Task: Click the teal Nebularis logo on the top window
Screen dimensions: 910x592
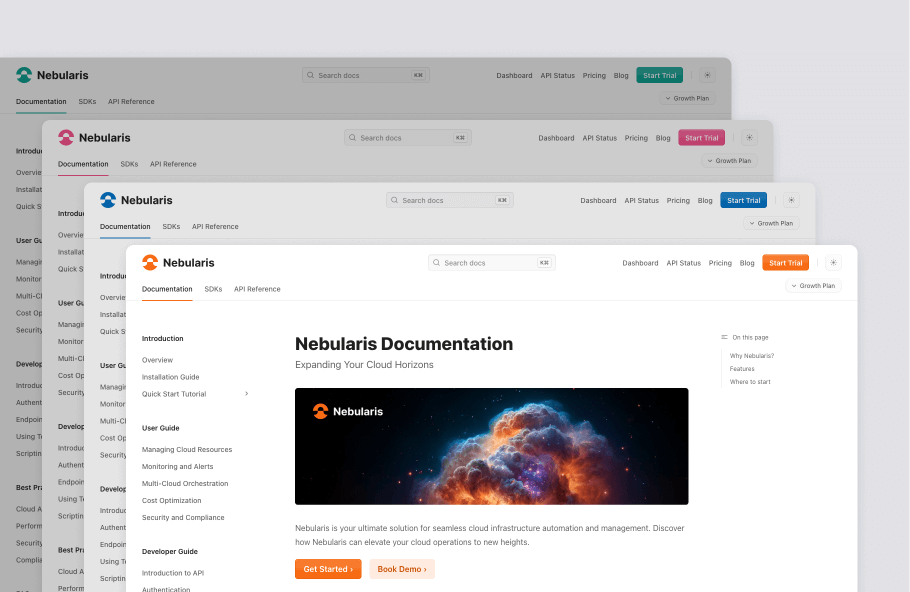Action: (x=22, y=74)
